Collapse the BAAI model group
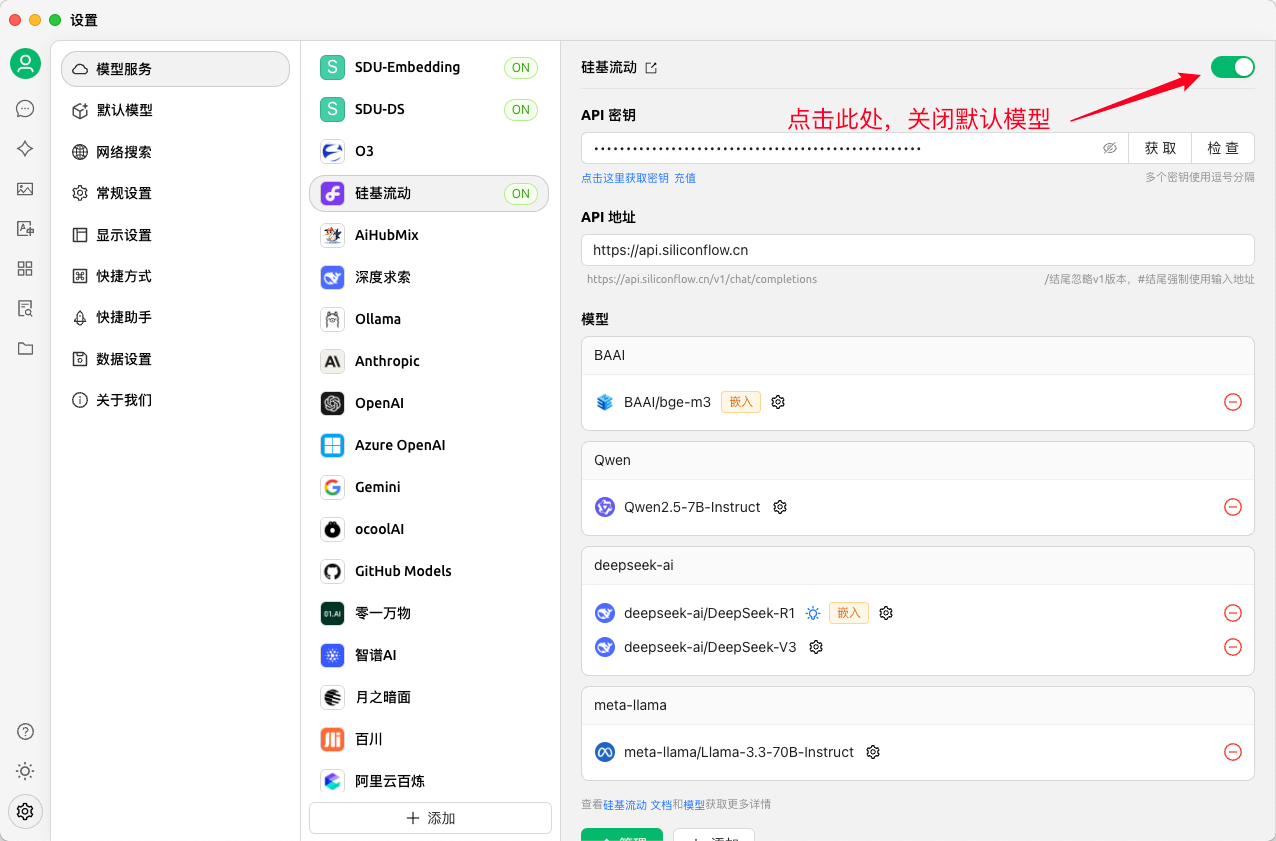 [x=917, y=355]
